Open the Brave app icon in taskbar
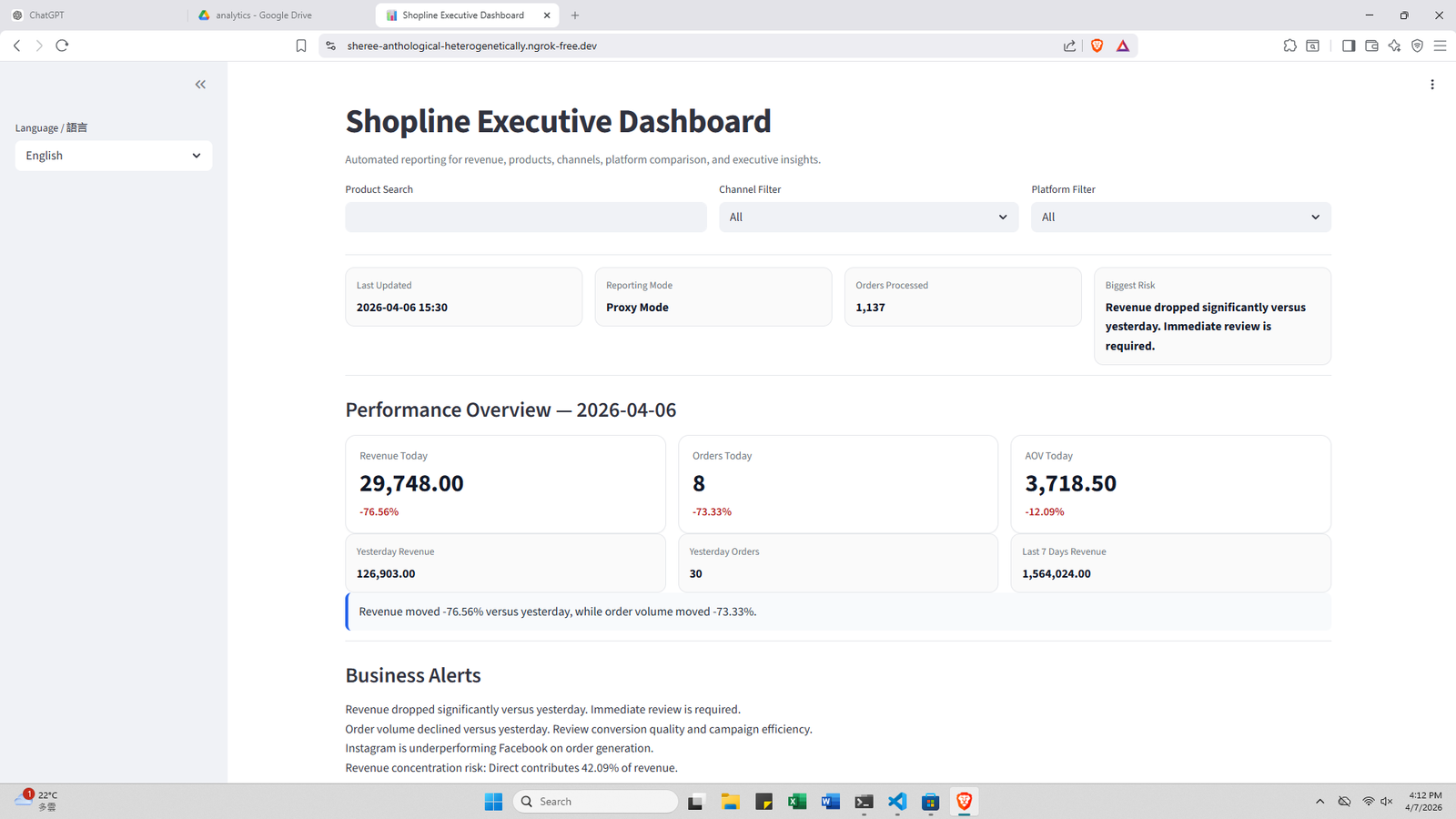Screen dimensions: 1456x819 tap(964, 802)
